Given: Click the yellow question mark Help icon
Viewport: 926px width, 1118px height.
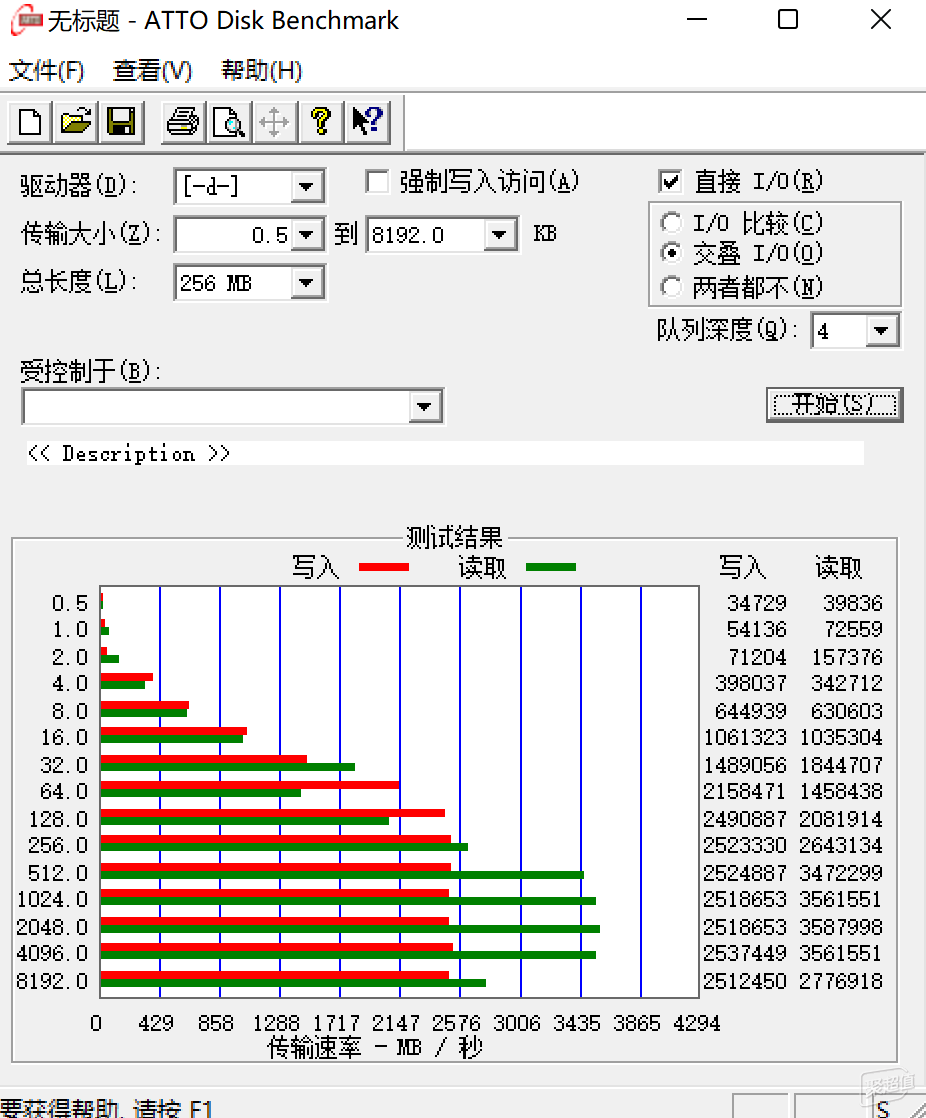Looking at the screenshot, I should 321,123.
